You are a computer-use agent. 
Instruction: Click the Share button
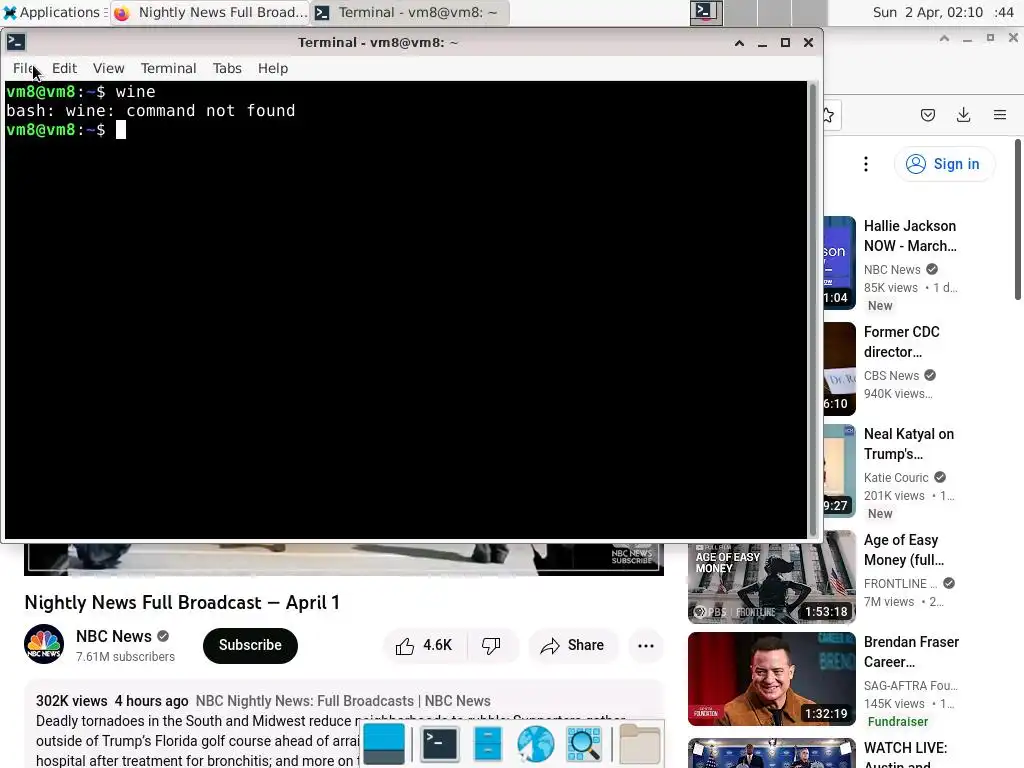click(x=573, y=645)
